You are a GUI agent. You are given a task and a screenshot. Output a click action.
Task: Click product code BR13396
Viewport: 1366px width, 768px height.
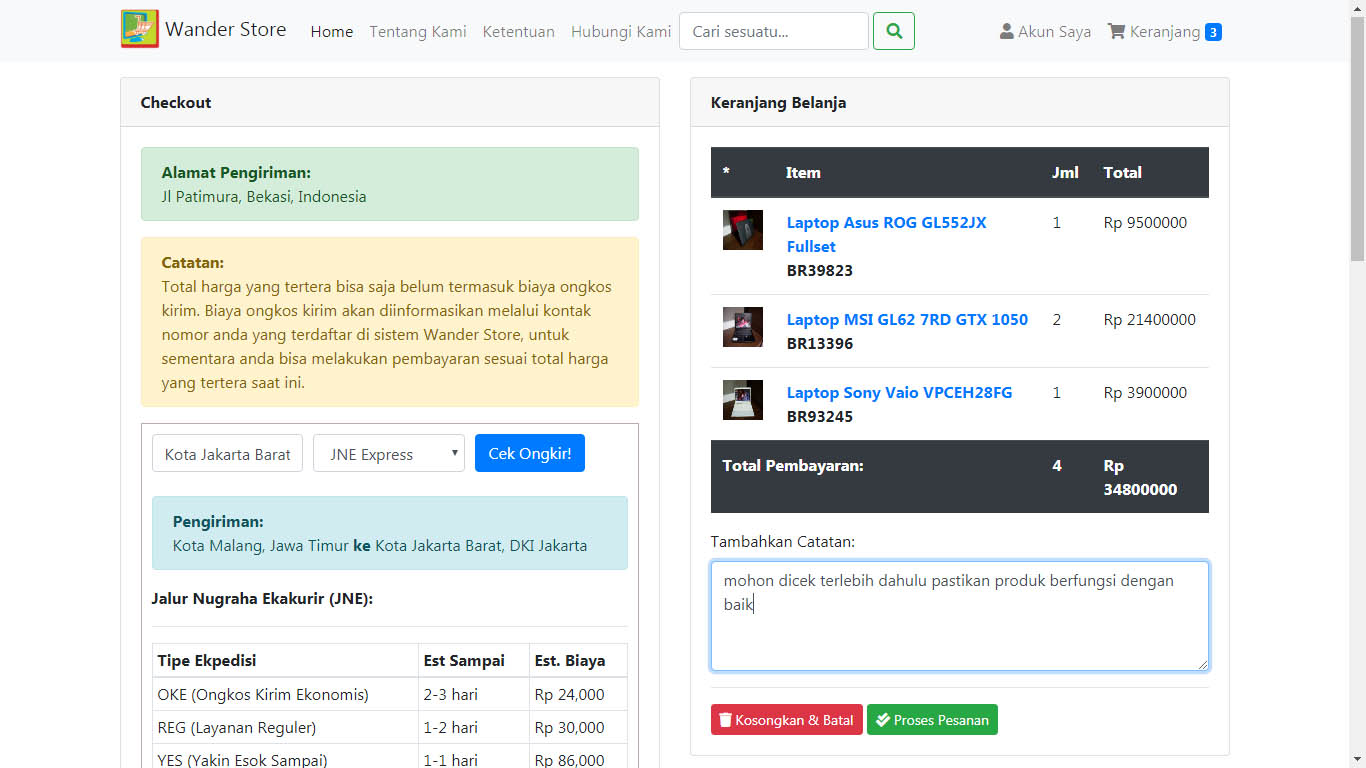tap(820, 343)
